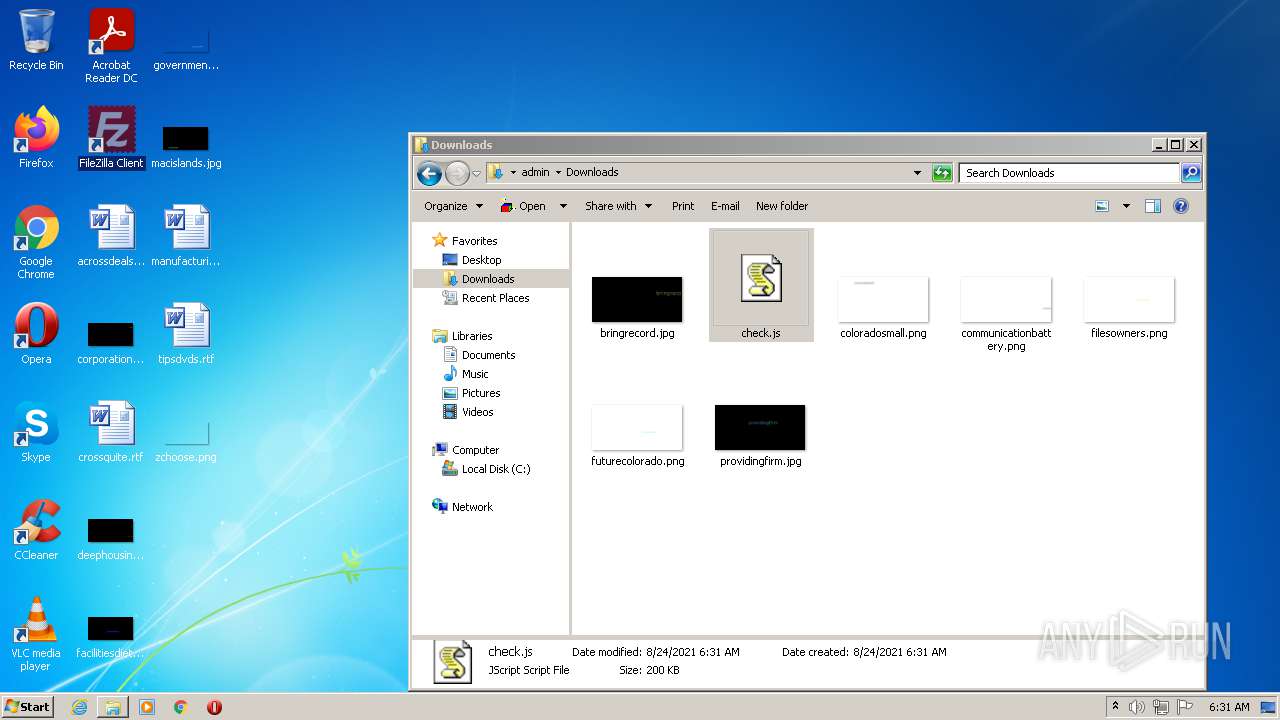Open Skype desktop shortcut
This screenshot has width=1280, height=720.
tap(36, 431)
